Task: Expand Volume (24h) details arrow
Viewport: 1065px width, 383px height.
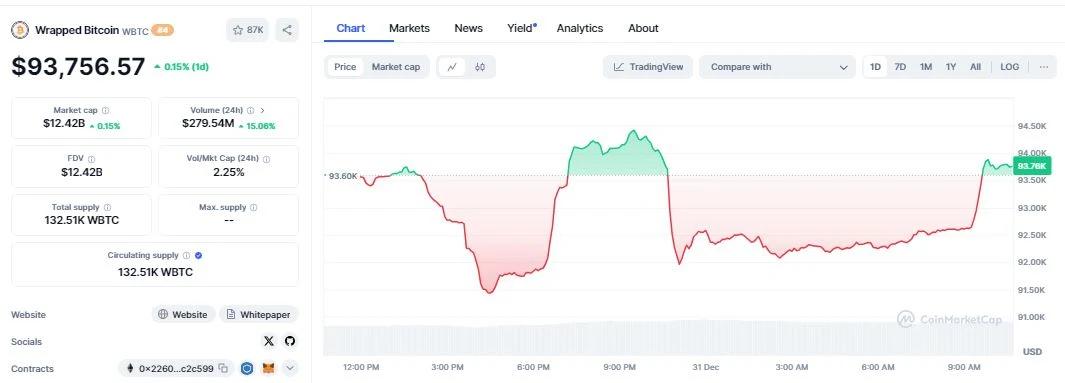Action: coord(263,110)
